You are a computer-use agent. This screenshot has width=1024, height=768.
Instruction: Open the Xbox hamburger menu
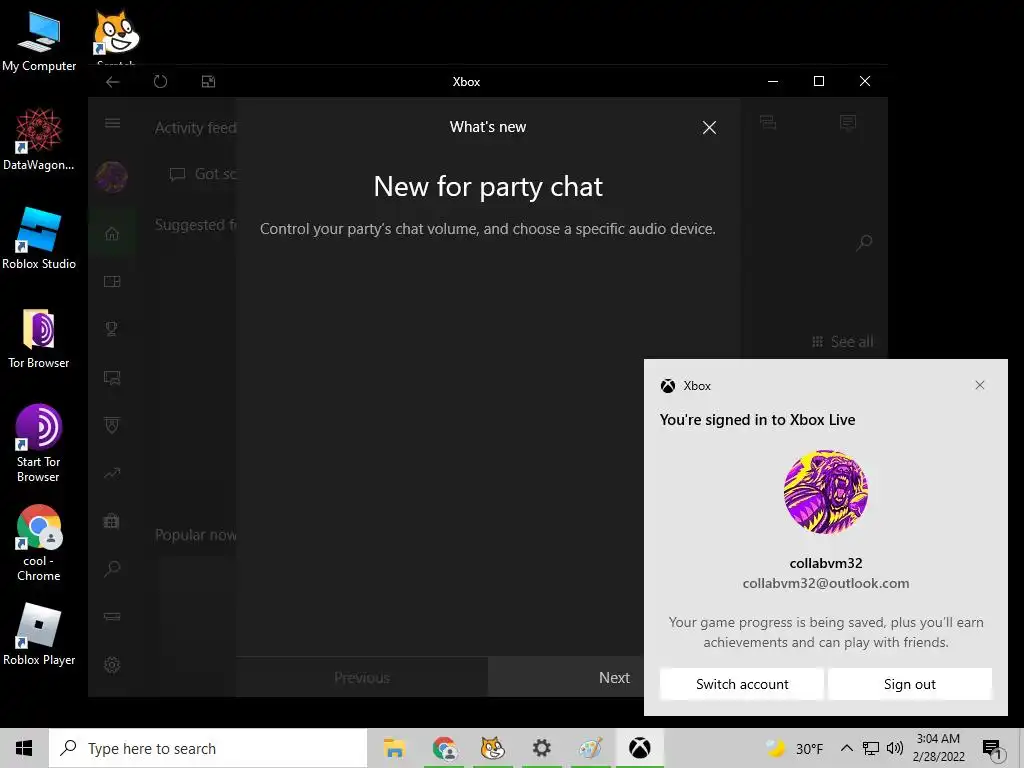[112, 123]
